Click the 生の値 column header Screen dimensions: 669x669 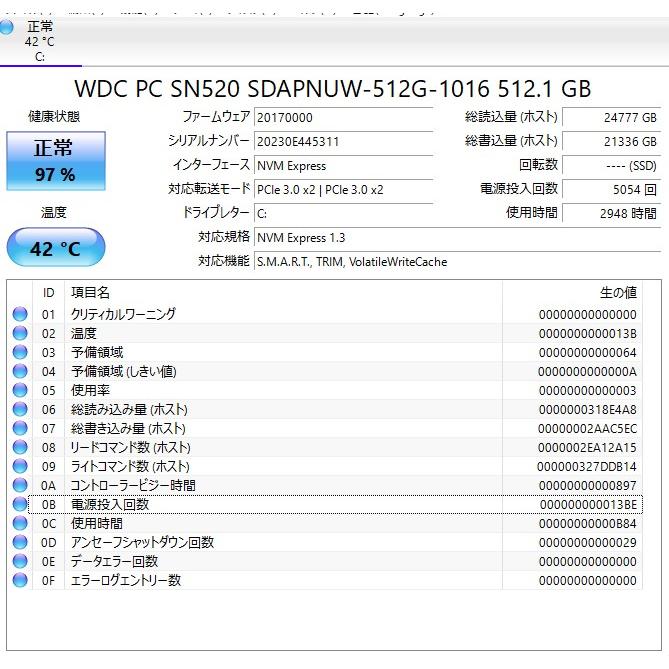coord(573,293)
